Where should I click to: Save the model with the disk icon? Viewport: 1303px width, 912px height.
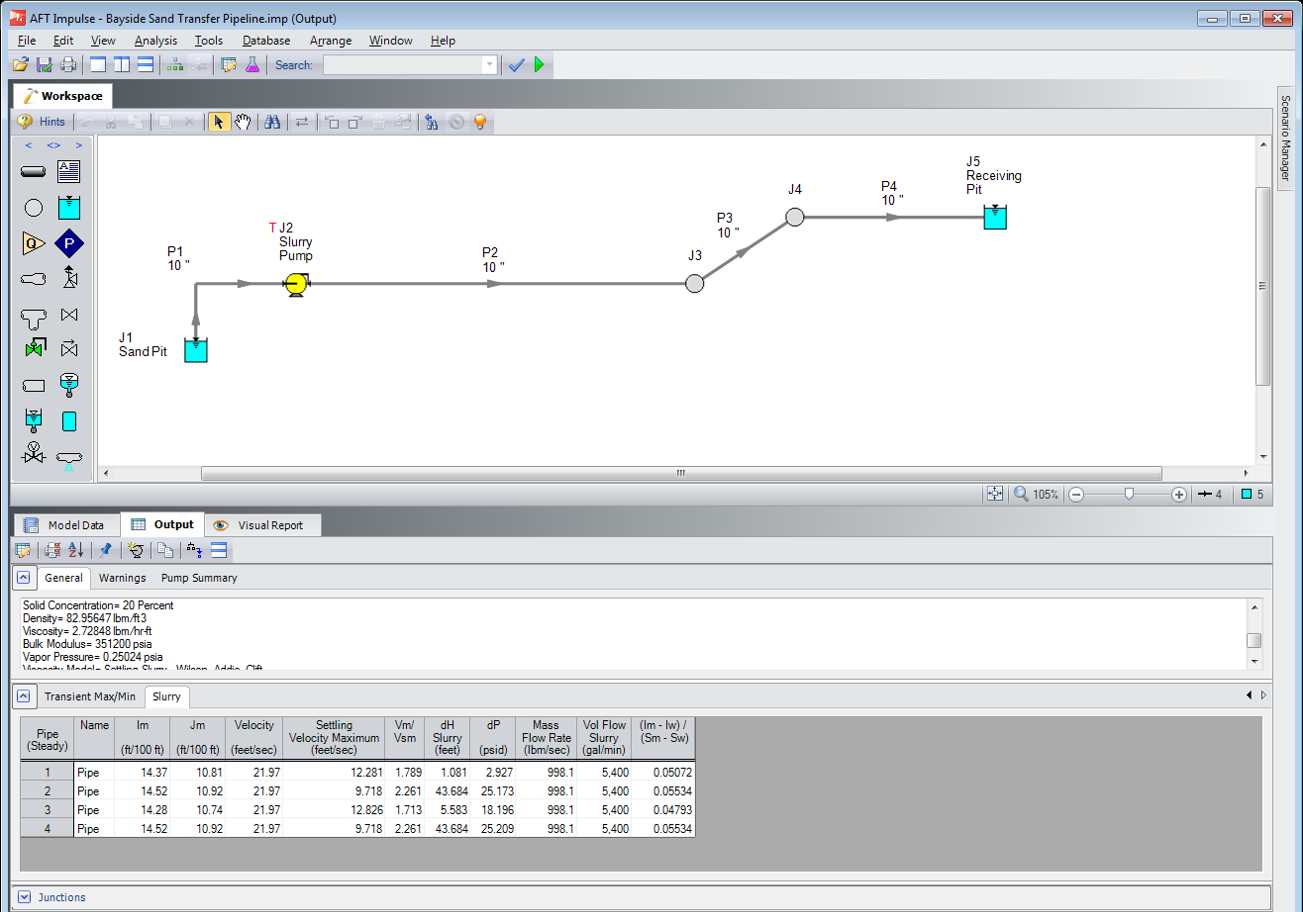(x=44, y=65)
